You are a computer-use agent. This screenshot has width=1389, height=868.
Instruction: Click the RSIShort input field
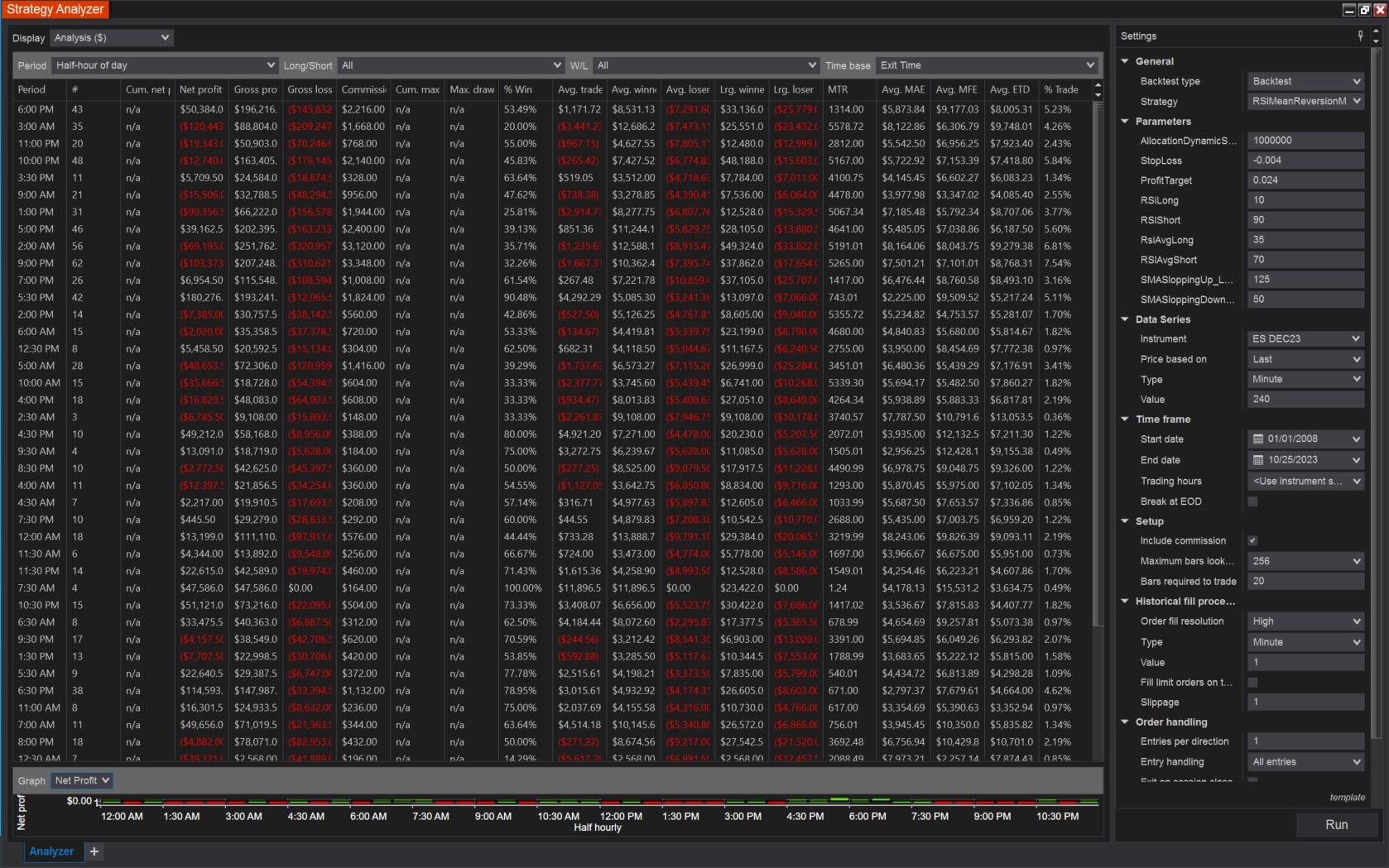pyautogui.click(x=1306, y=220)
